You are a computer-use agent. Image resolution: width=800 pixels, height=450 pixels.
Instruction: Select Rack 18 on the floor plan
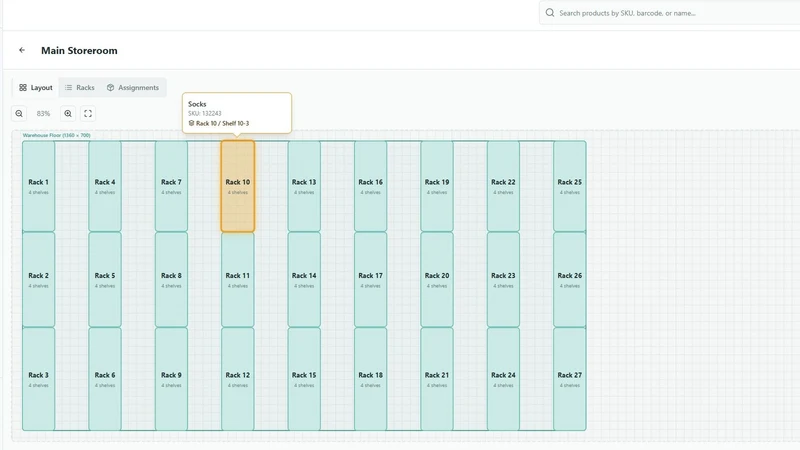(370, 379)
